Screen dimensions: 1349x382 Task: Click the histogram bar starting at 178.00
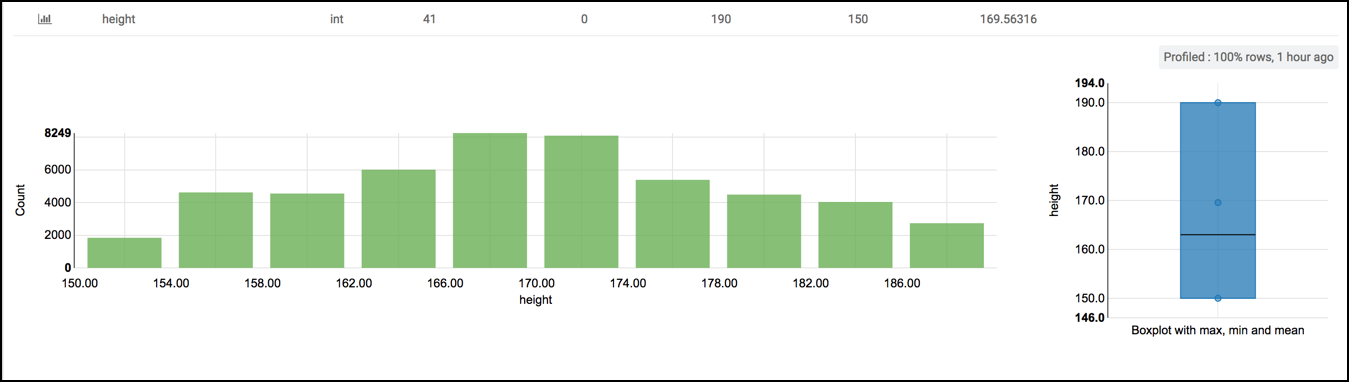point(764,231)
